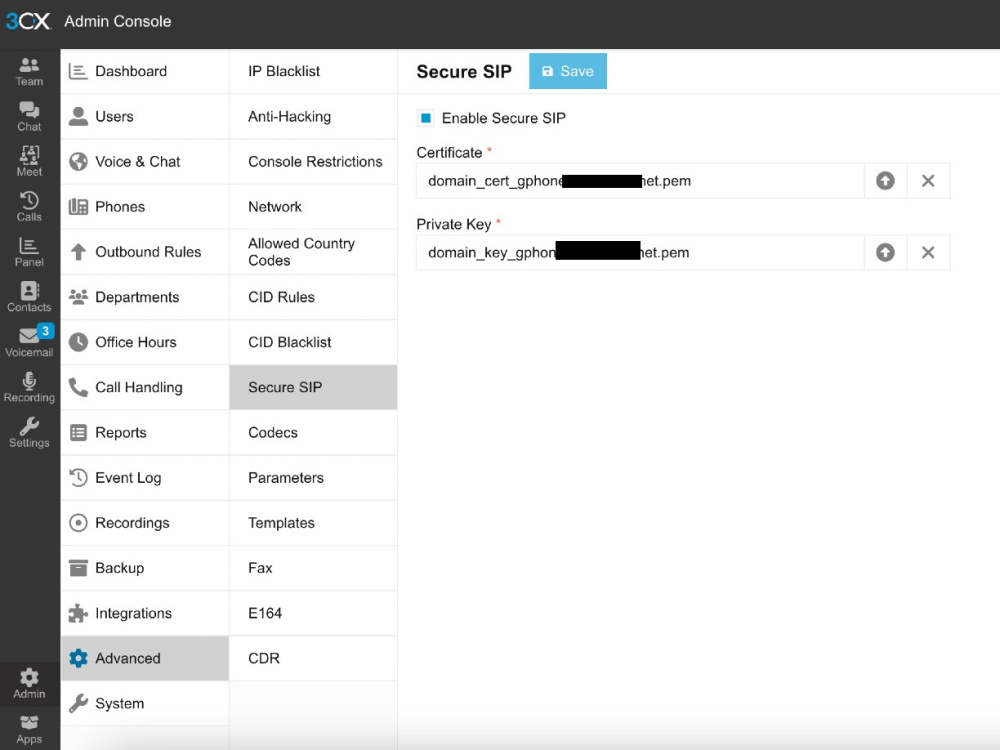This screenshot has width=1000, height=750.
Task: Open the Meet sidebar icon
Action: 29,161
